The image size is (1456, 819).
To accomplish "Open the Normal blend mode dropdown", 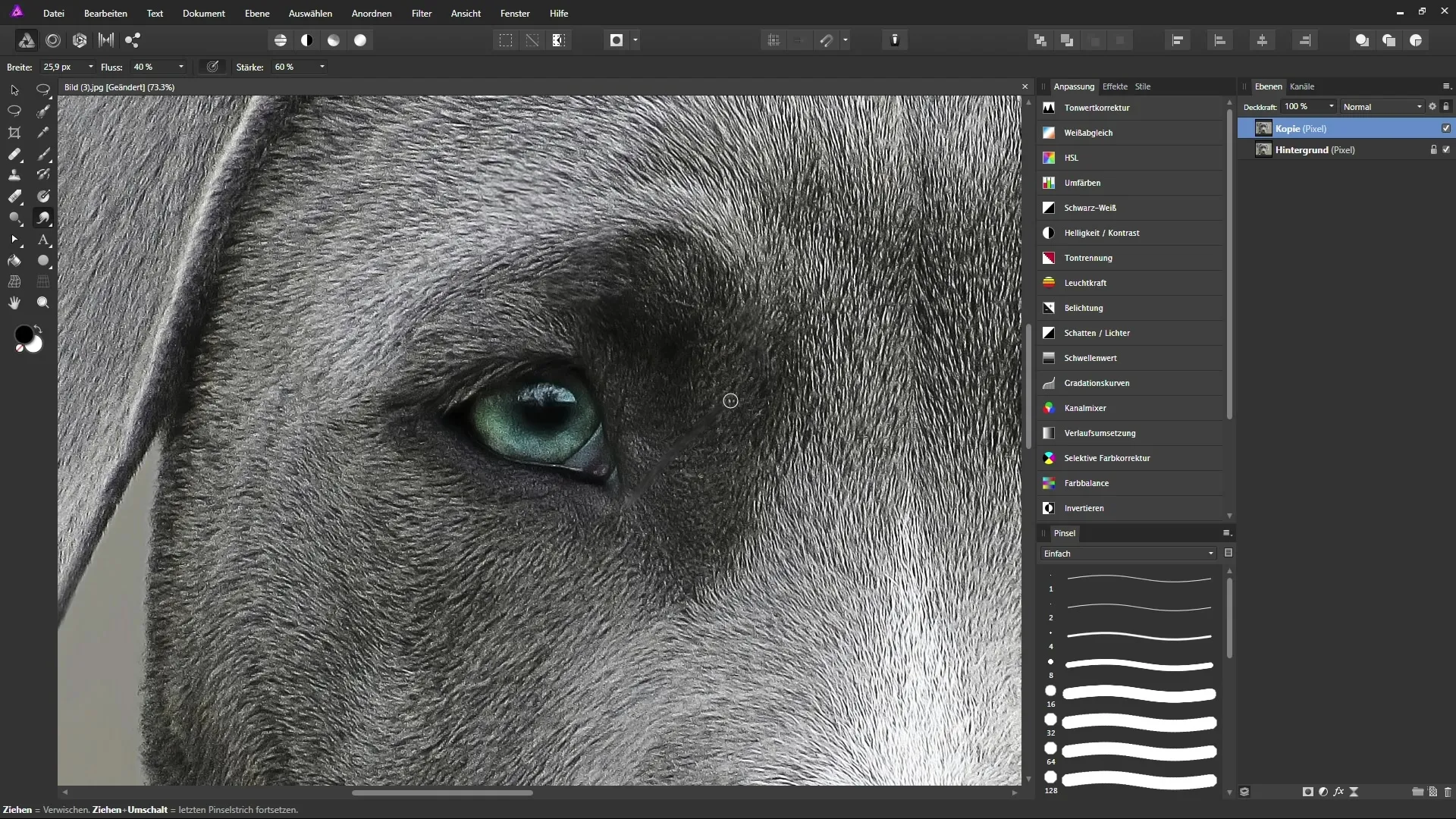I will click(x=1383, y=107).
